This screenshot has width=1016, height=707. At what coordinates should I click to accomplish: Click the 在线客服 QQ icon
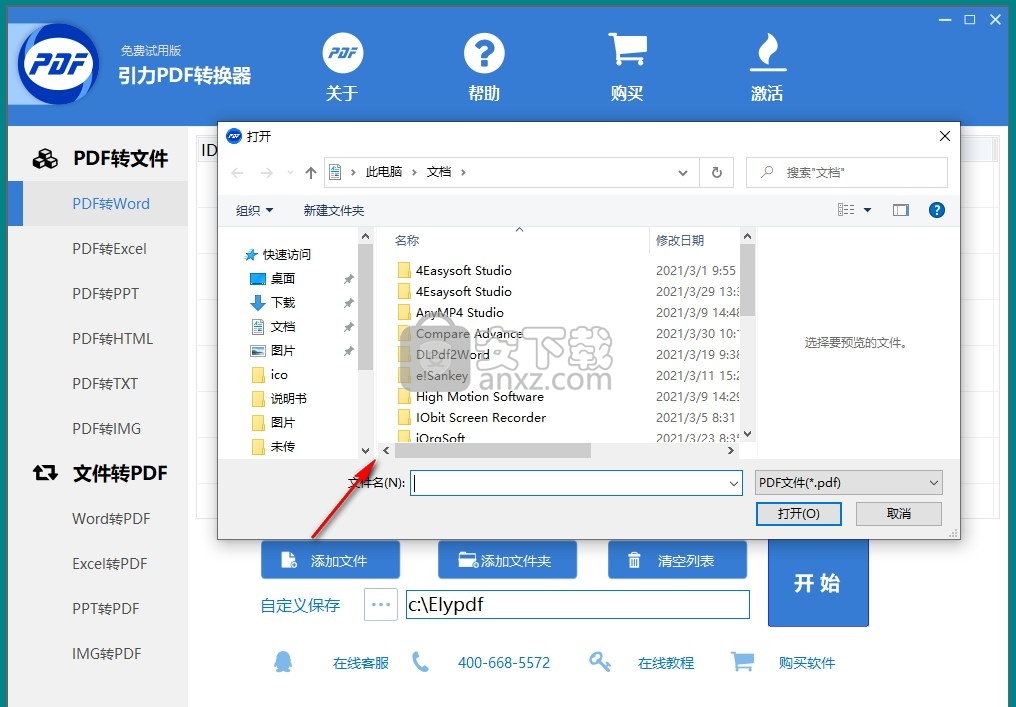point(283,662)
